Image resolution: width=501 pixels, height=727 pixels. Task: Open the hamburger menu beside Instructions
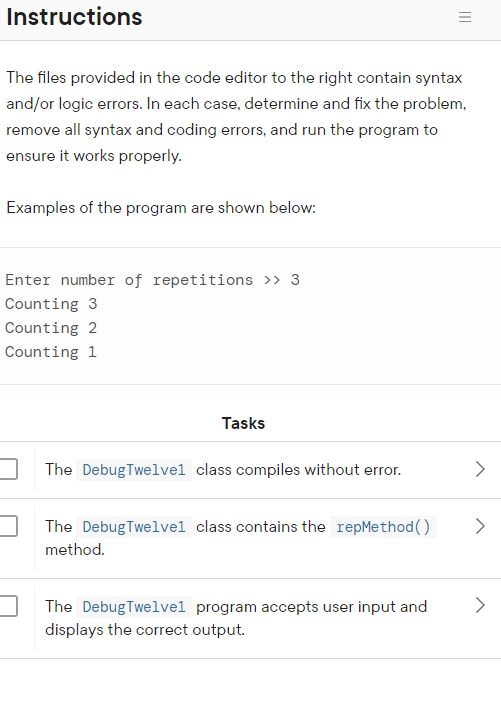[x=464, y=17]
